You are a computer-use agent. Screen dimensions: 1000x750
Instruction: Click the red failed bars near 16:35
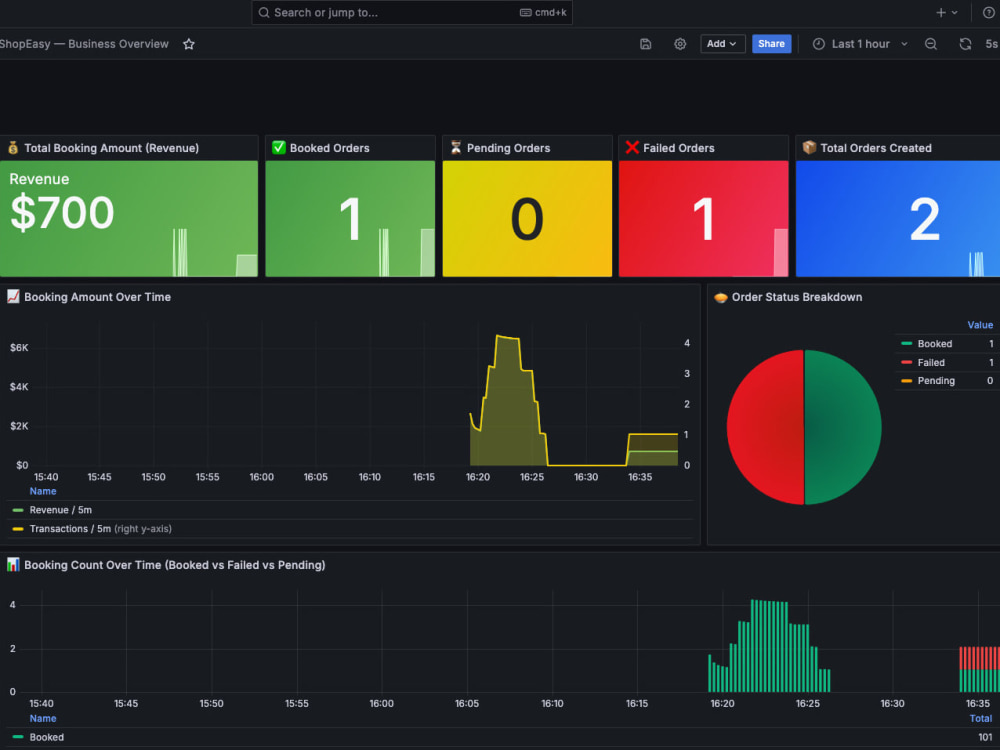(x=980, y=658)
